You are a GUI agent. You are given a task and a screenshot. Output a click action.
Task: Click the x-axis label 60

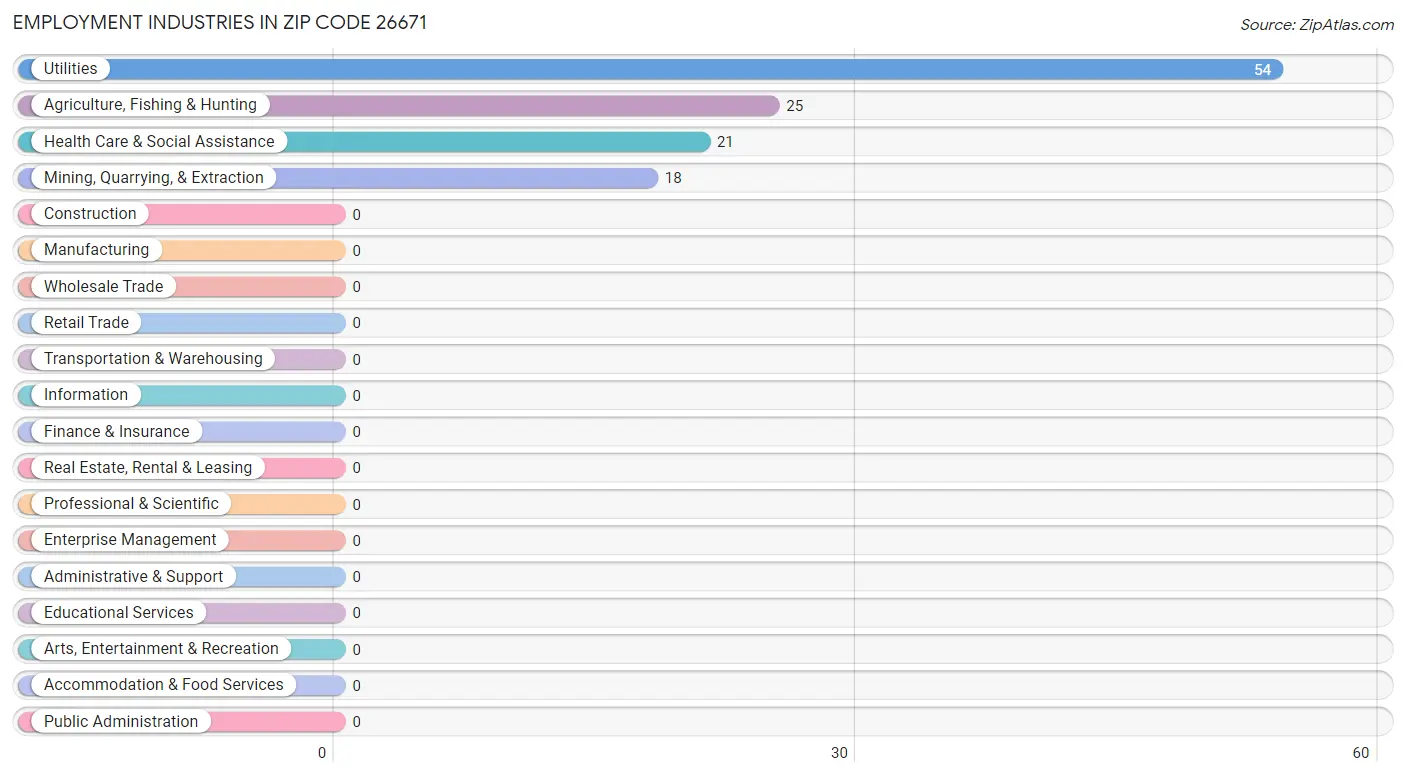point(1361,753)
